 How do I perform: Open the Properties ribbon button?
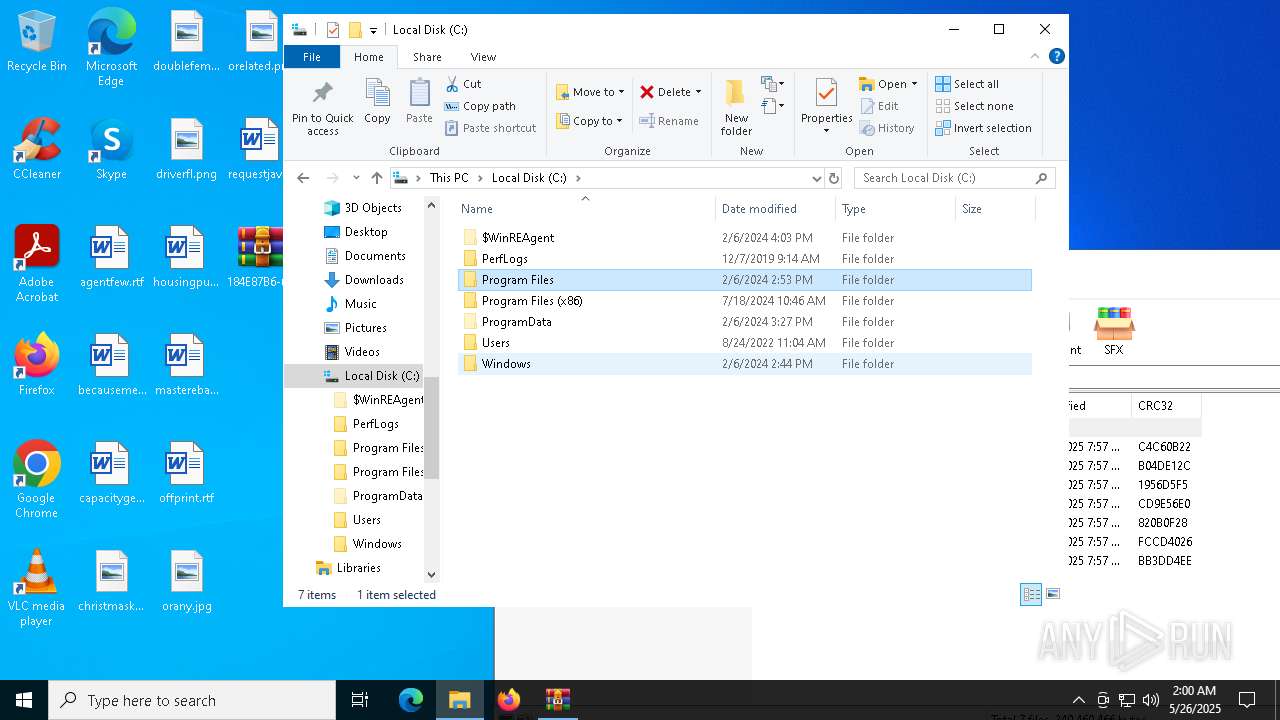(x=826, y=108)
